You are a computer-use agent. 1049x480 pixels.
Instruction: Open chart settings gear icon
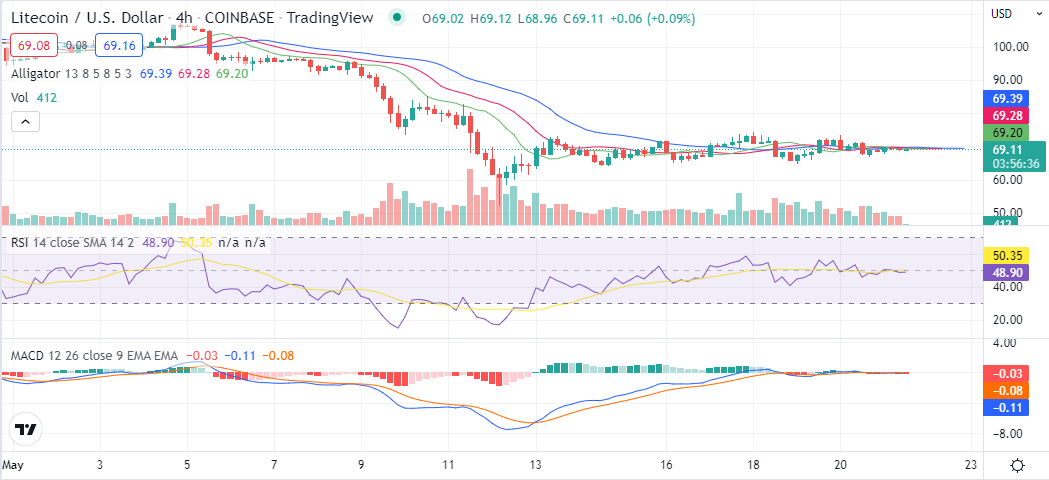point(1018,465)
